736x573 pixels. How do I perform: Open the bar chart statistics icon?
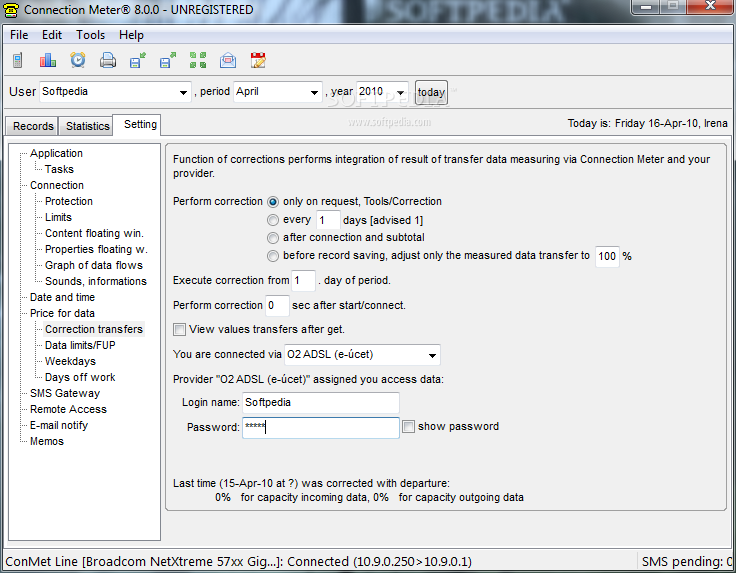click(47, 60)
